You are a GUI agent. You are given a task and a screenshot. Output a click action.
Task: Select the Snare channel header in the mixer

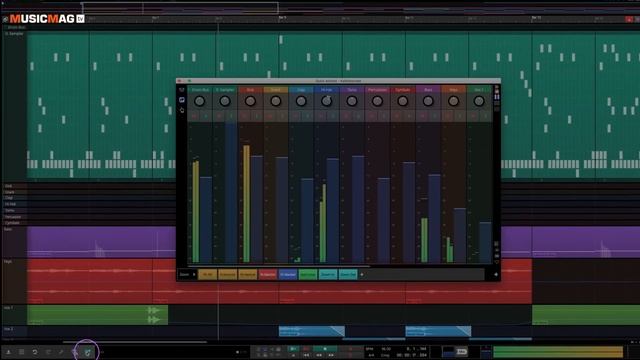[276, 90]
